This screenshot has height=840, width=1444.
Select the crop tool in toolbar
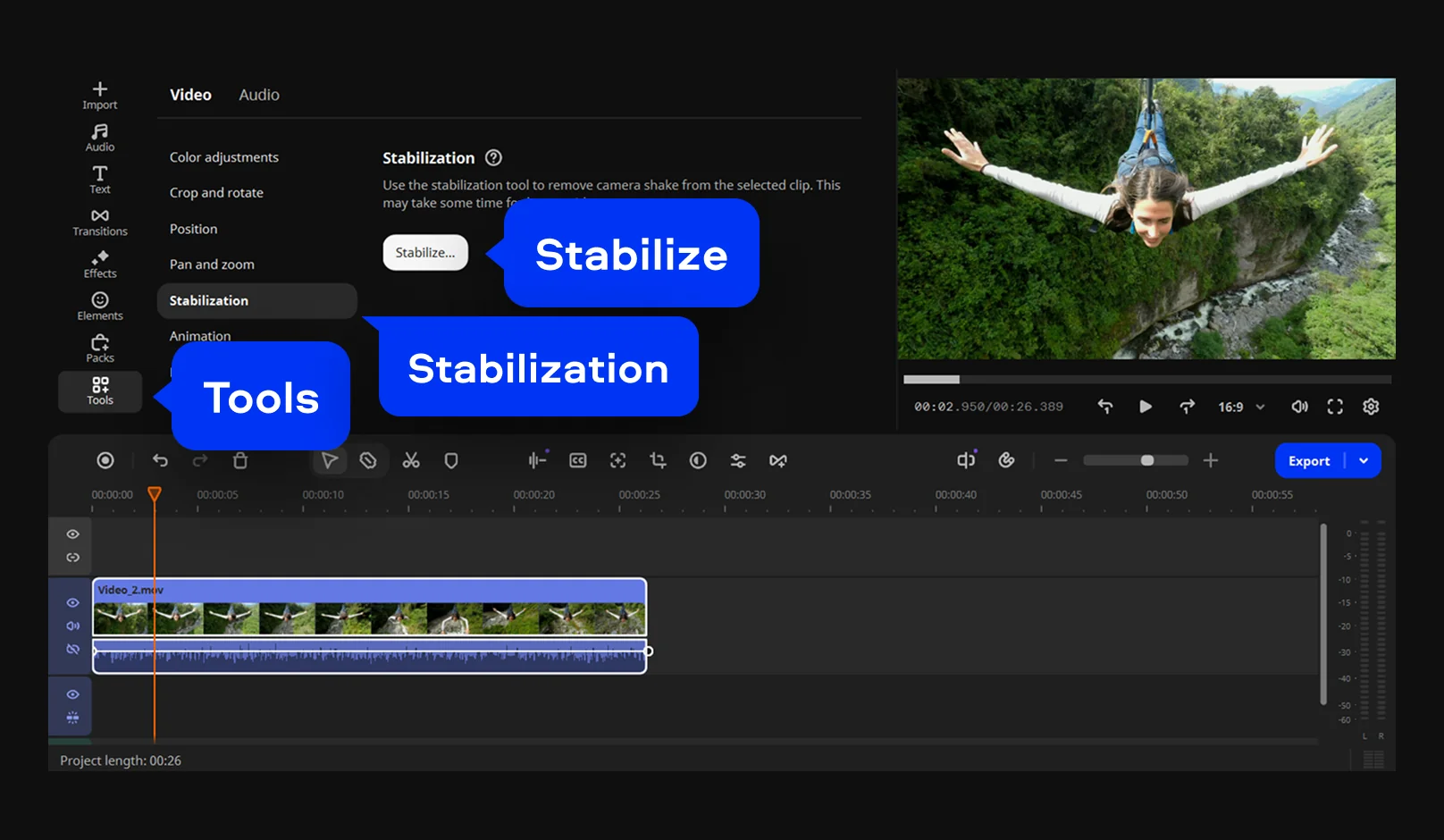pos(659,460)
